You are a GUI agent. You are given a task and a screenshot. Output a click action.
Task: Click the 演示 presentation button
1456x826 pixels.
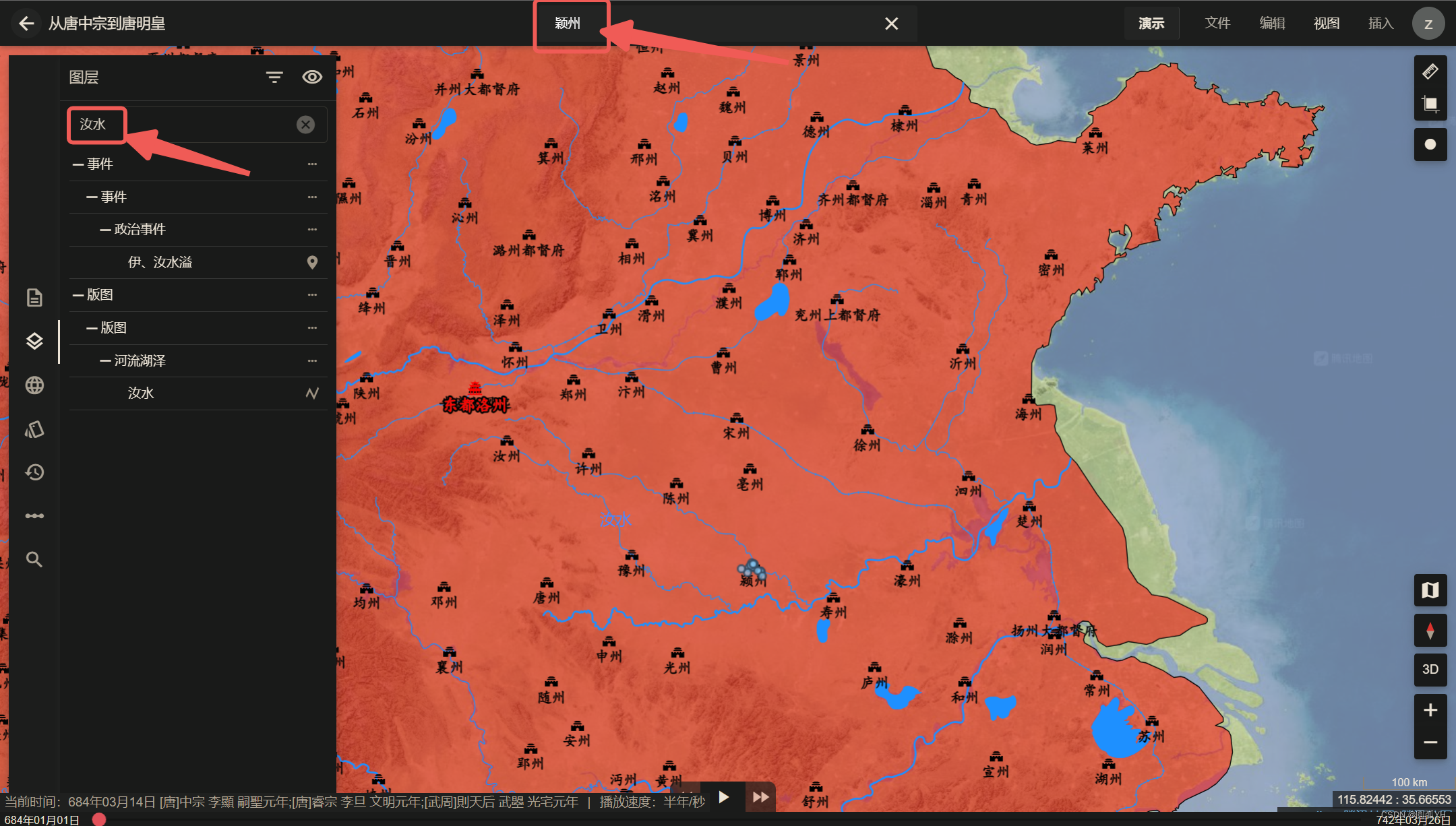(x=1151, y=23)
